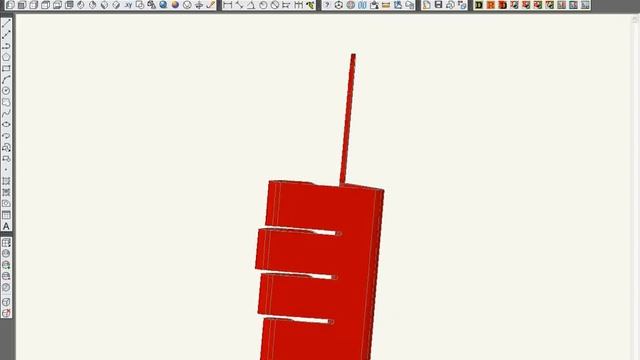Select the Point tool

[6, 170]
